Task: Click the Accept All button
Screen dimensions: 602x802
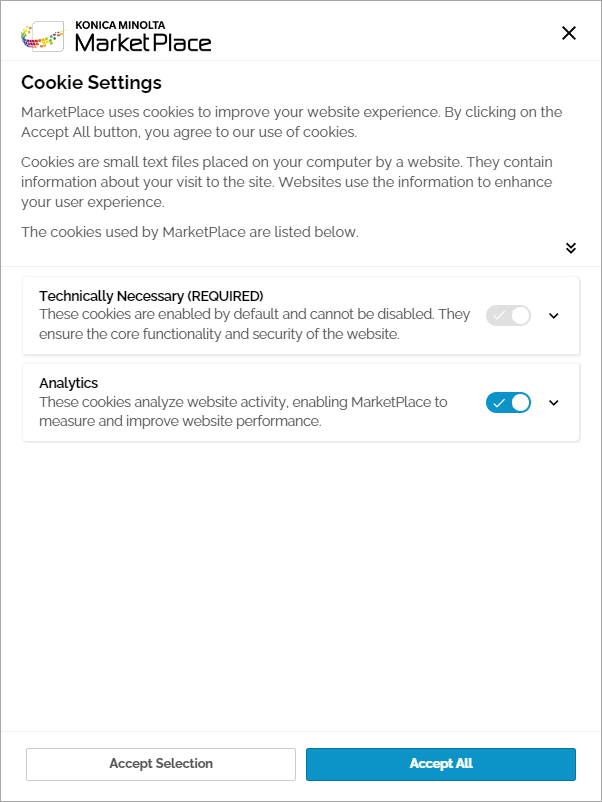Action: (441, 764)
